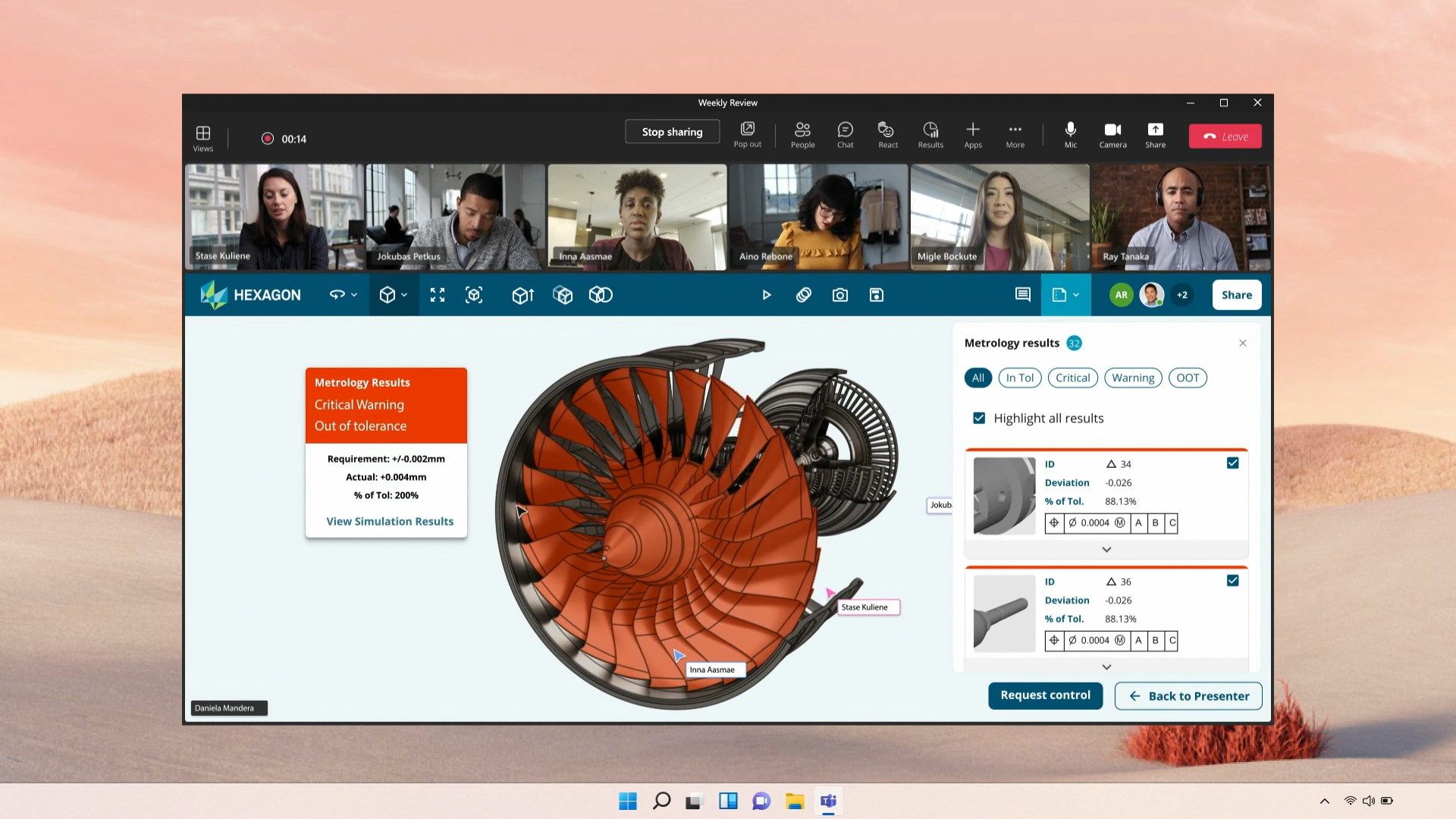Click the +2 participants badge

(x=1182, y=295)
